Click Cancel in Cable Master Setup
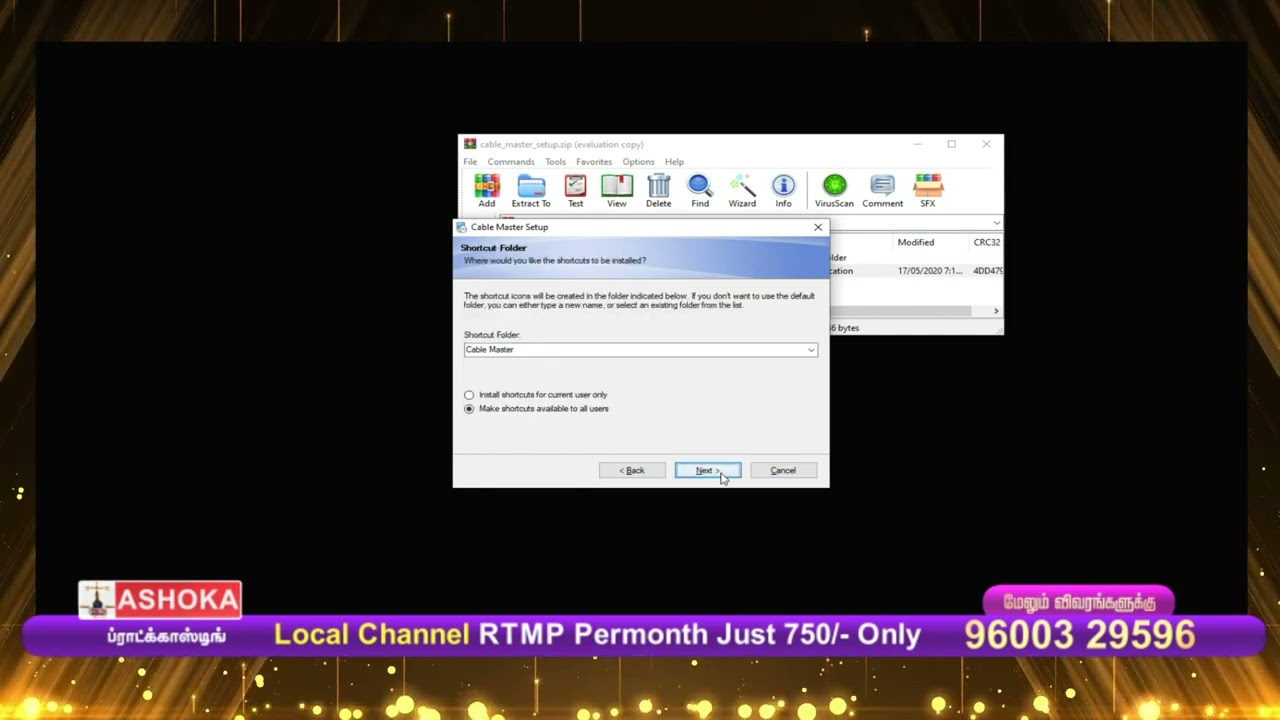This screenshot has height=720, width=1280. (783, 470)
